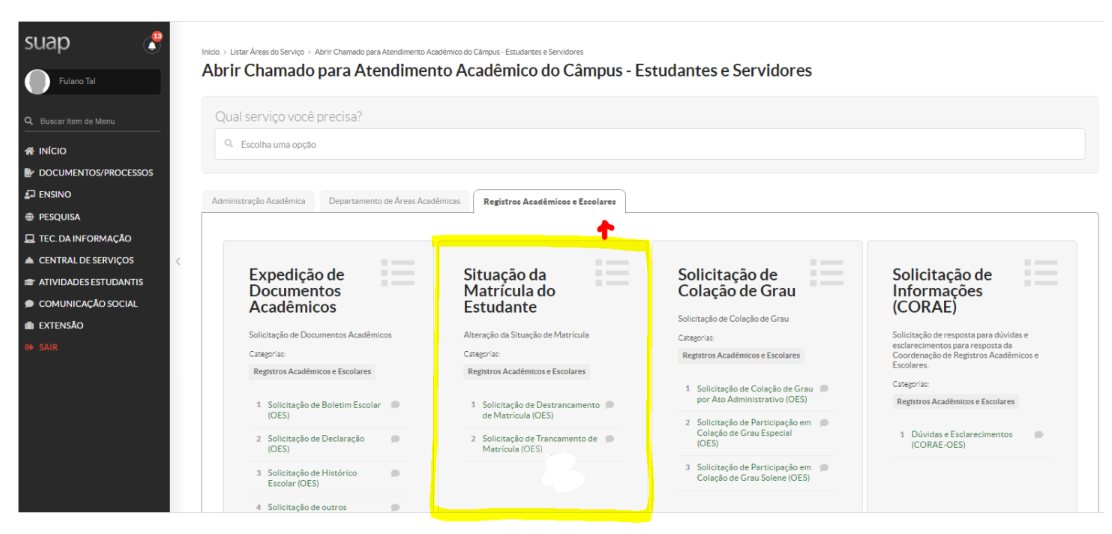Click the list icon on Solicitação de Colação card
Image resolution: width=1112 pixels, height=534 pixels.
click(827, 271)
